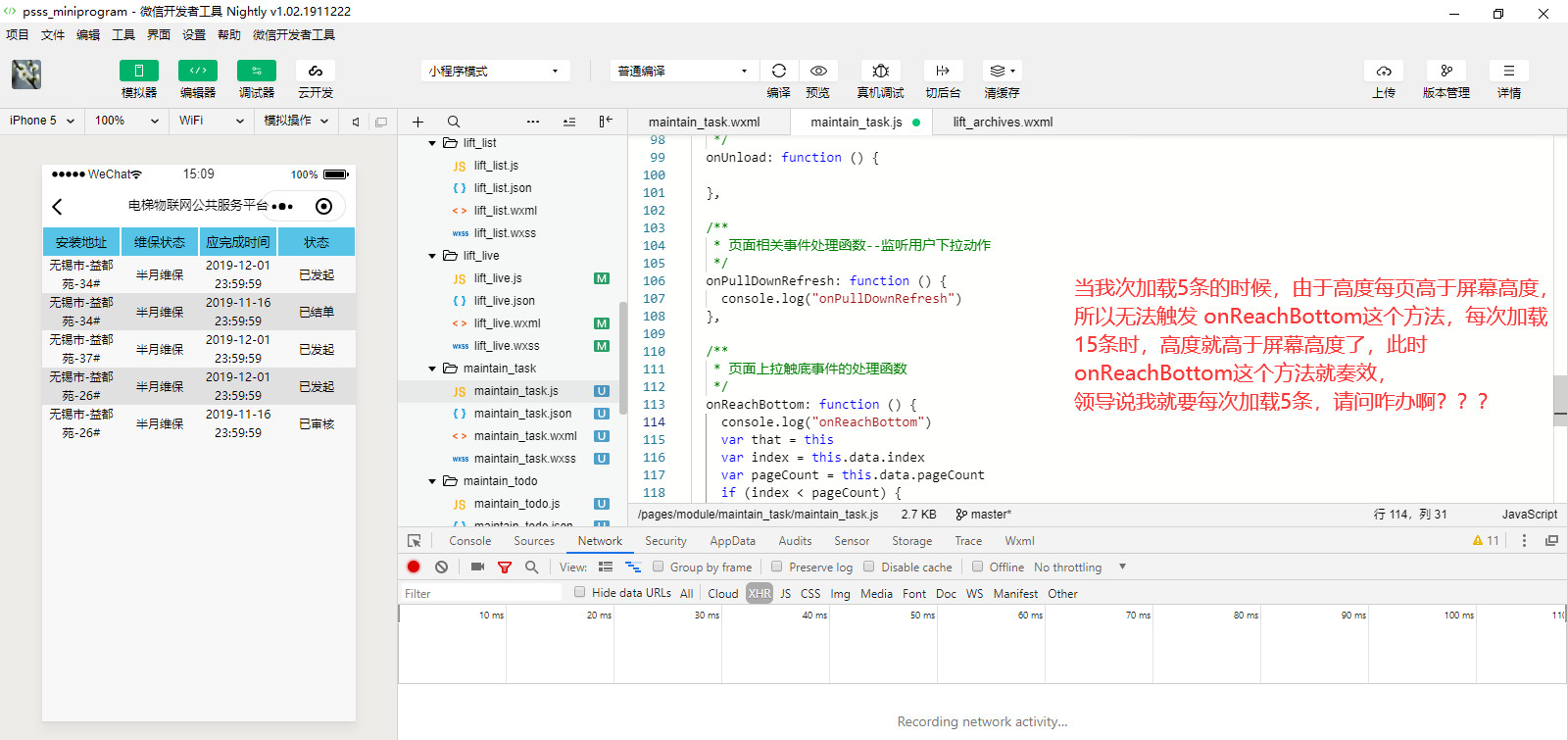Open the 100% zoom dropdown
Image resolution: width=1568 pixels, height=740 pixels.
[126, 121]
